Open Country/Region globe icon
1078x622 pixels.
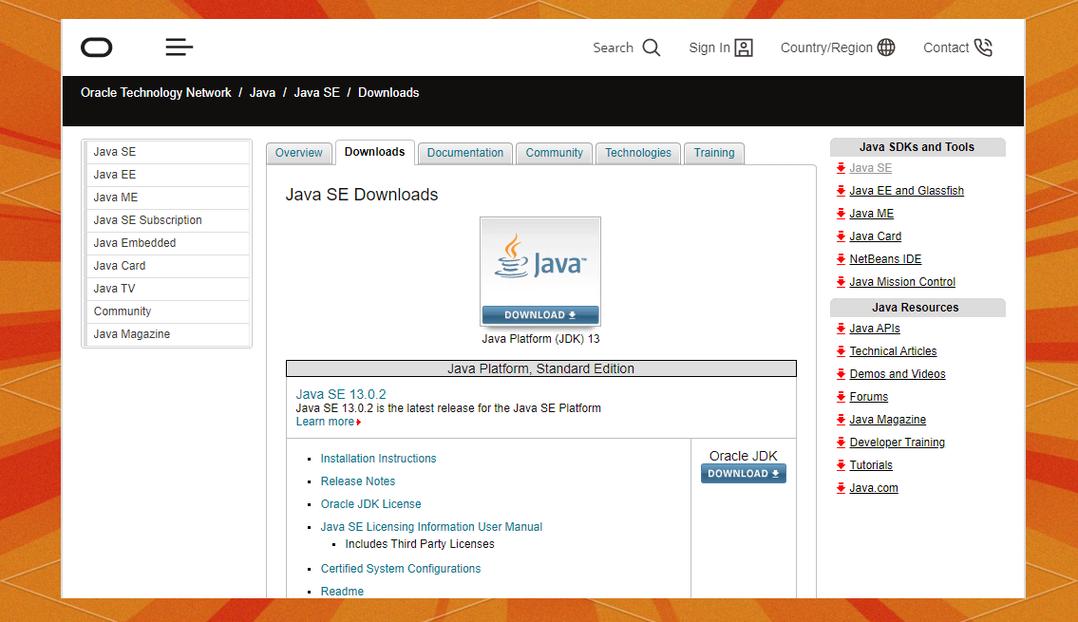(886, 48)
